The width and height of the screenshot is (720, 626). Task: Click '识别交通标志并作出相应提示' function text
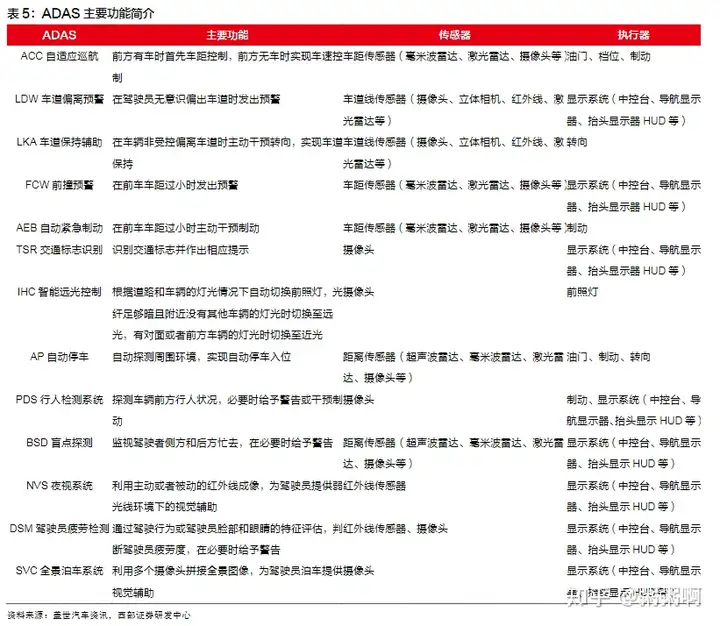click(x=180, y=249)
